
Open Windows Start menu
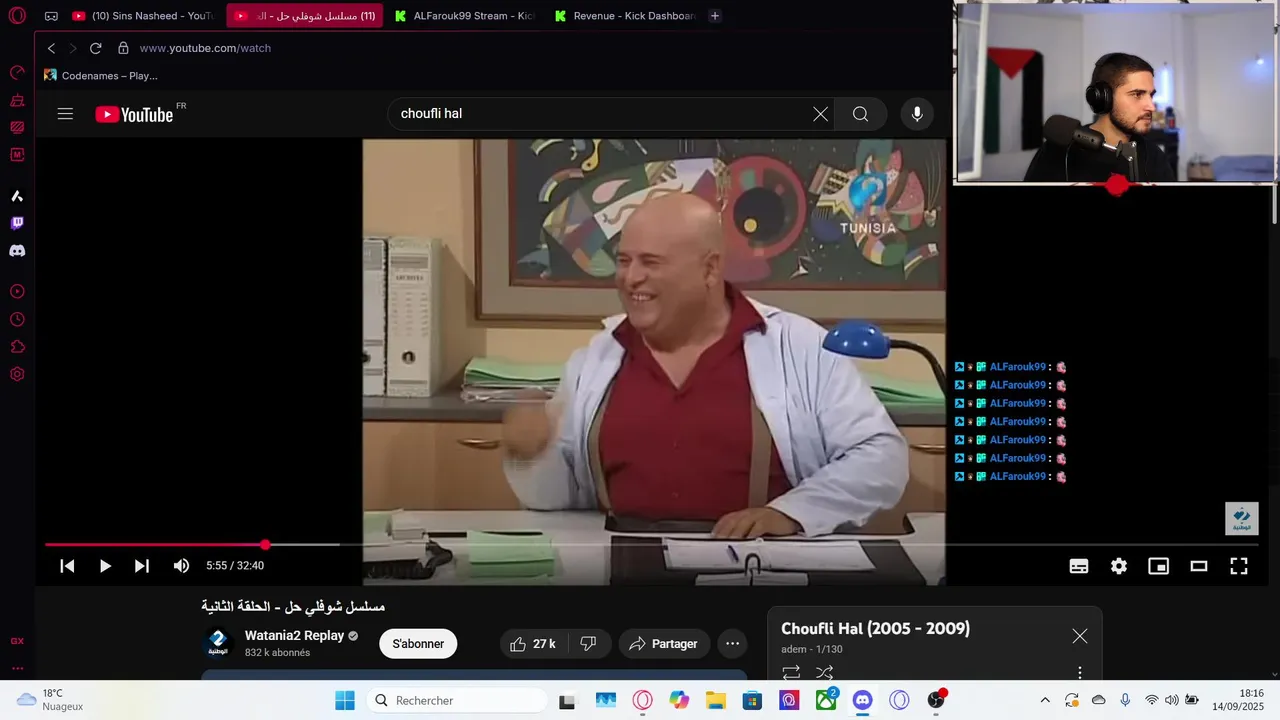pos(344,700)
